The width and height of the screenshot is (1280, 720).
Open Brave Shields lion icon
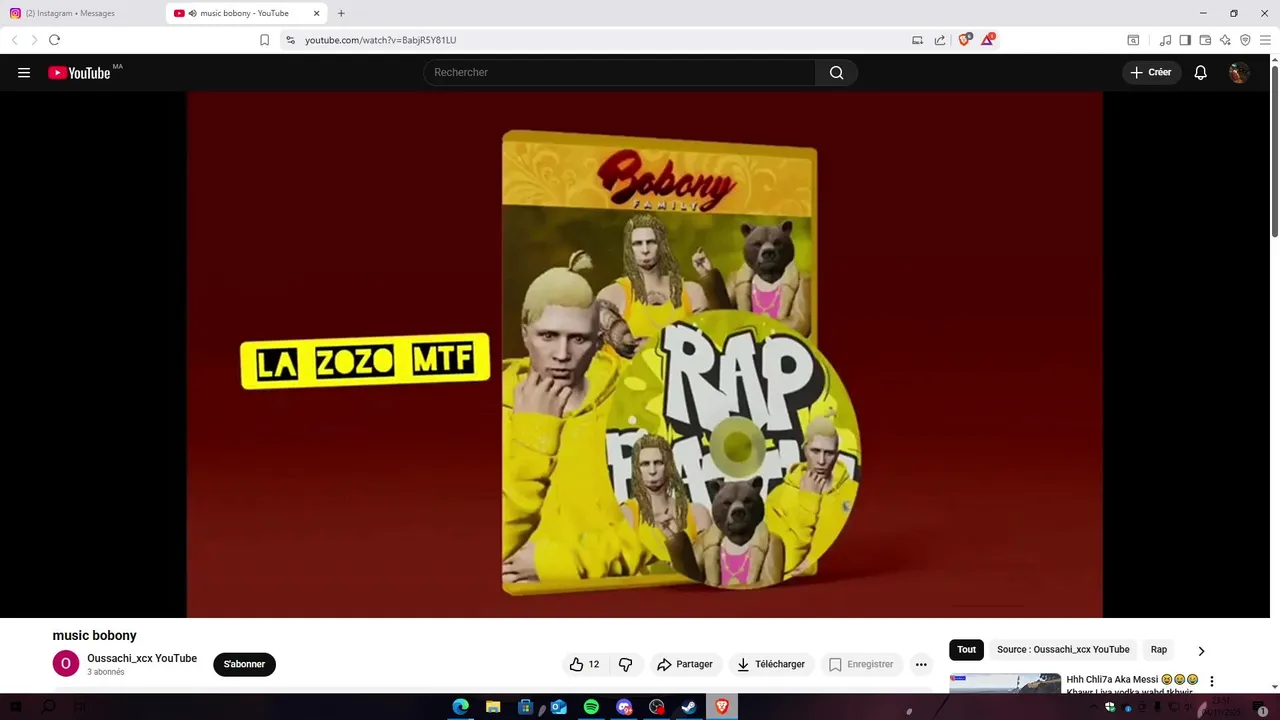coord(965,40)
